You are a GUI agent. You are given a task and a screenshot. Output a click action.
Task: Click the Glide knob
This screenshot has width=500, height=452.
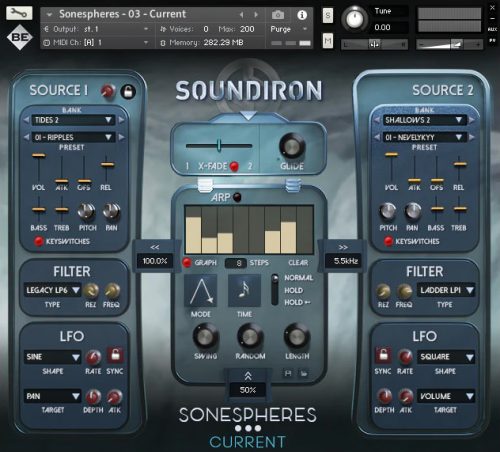(292, 147)
